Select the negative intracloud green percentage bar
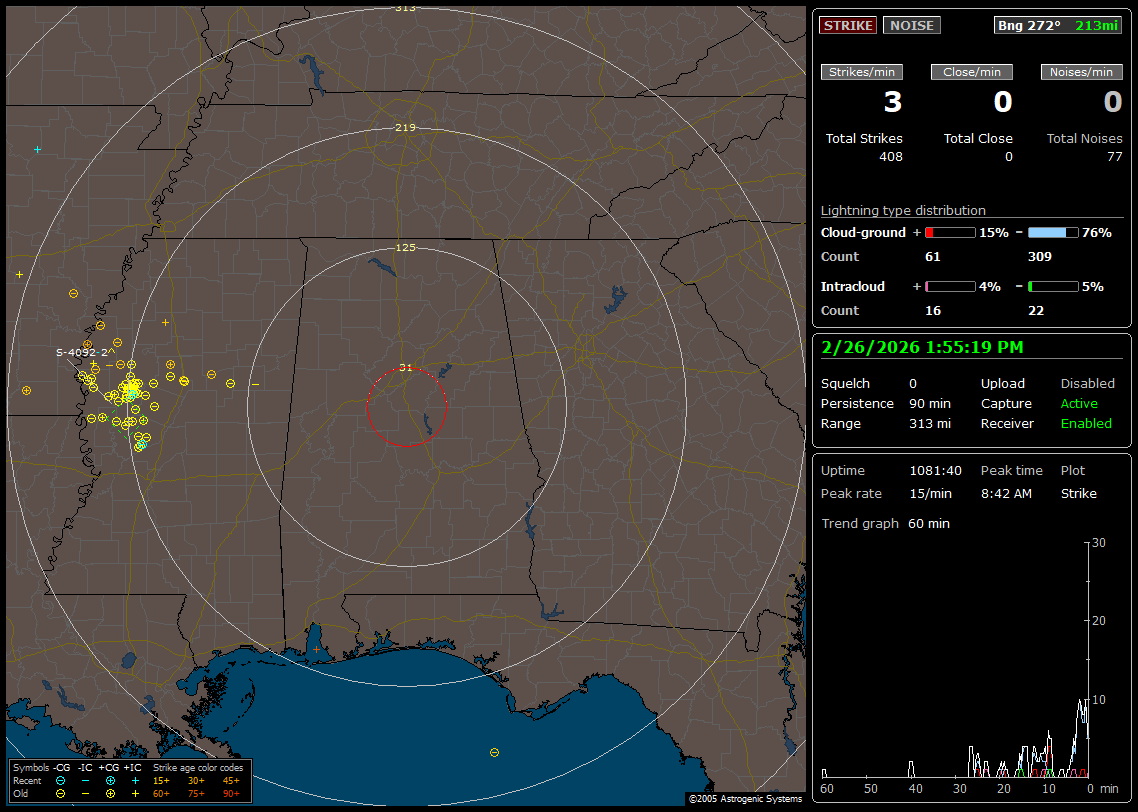This screenshot has height=812, width=1138. point(1053,286)
